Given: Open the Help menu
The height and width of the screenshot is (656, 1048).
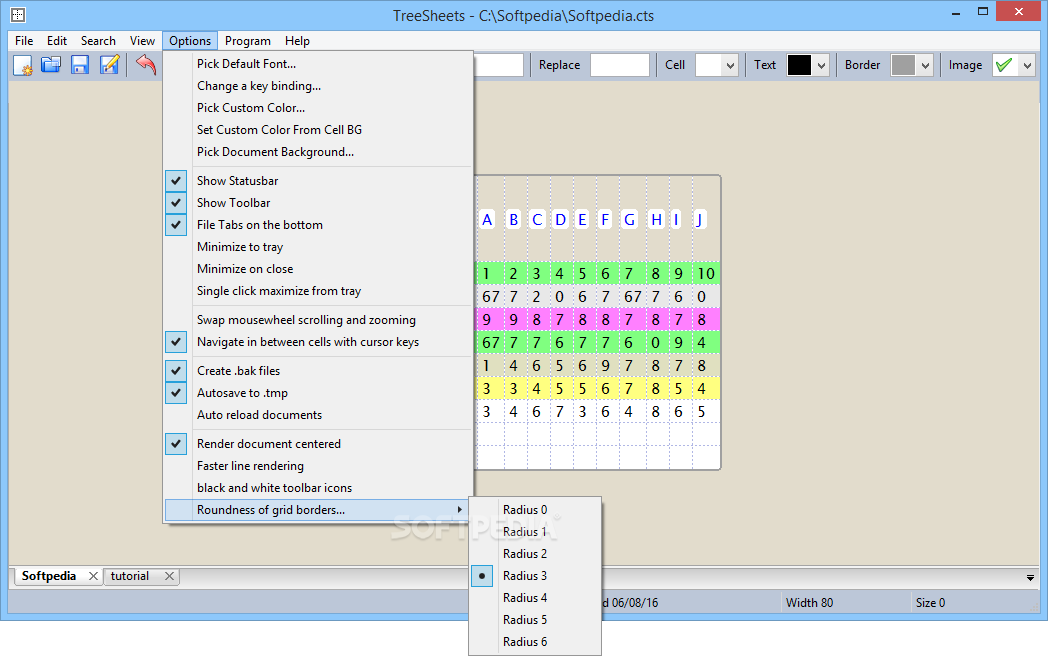Looking at the screenshot, I should [297, 41].
